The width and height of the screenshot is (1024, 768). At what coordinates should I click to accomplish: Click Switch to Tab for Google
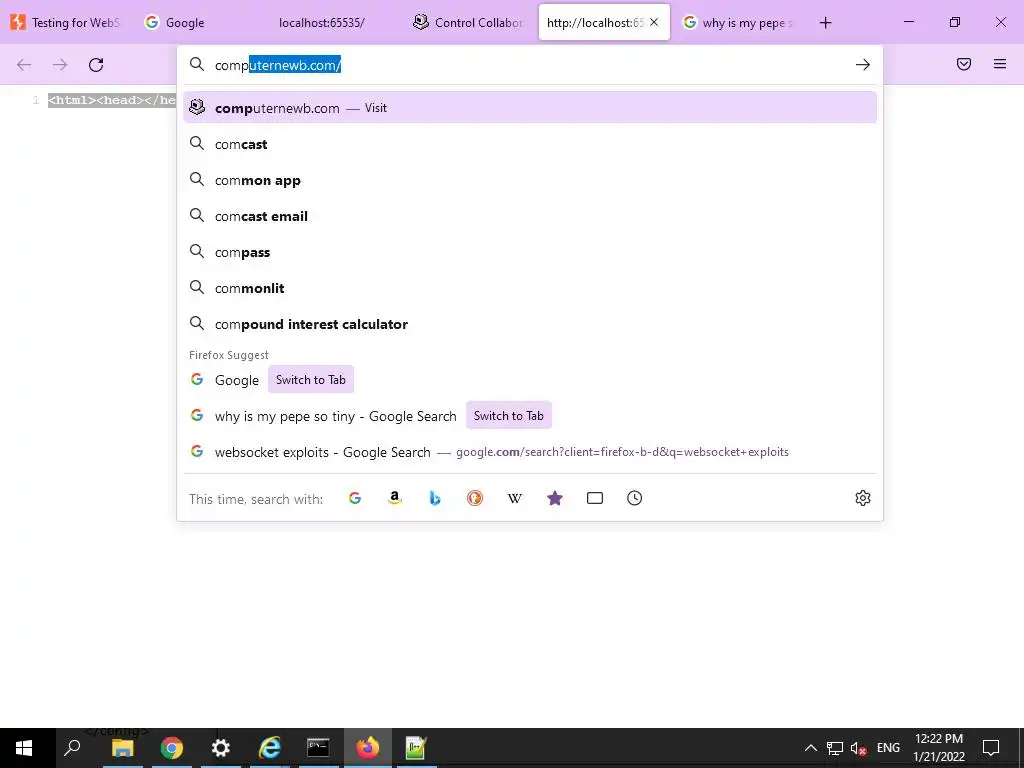click(x=311, y=379)
